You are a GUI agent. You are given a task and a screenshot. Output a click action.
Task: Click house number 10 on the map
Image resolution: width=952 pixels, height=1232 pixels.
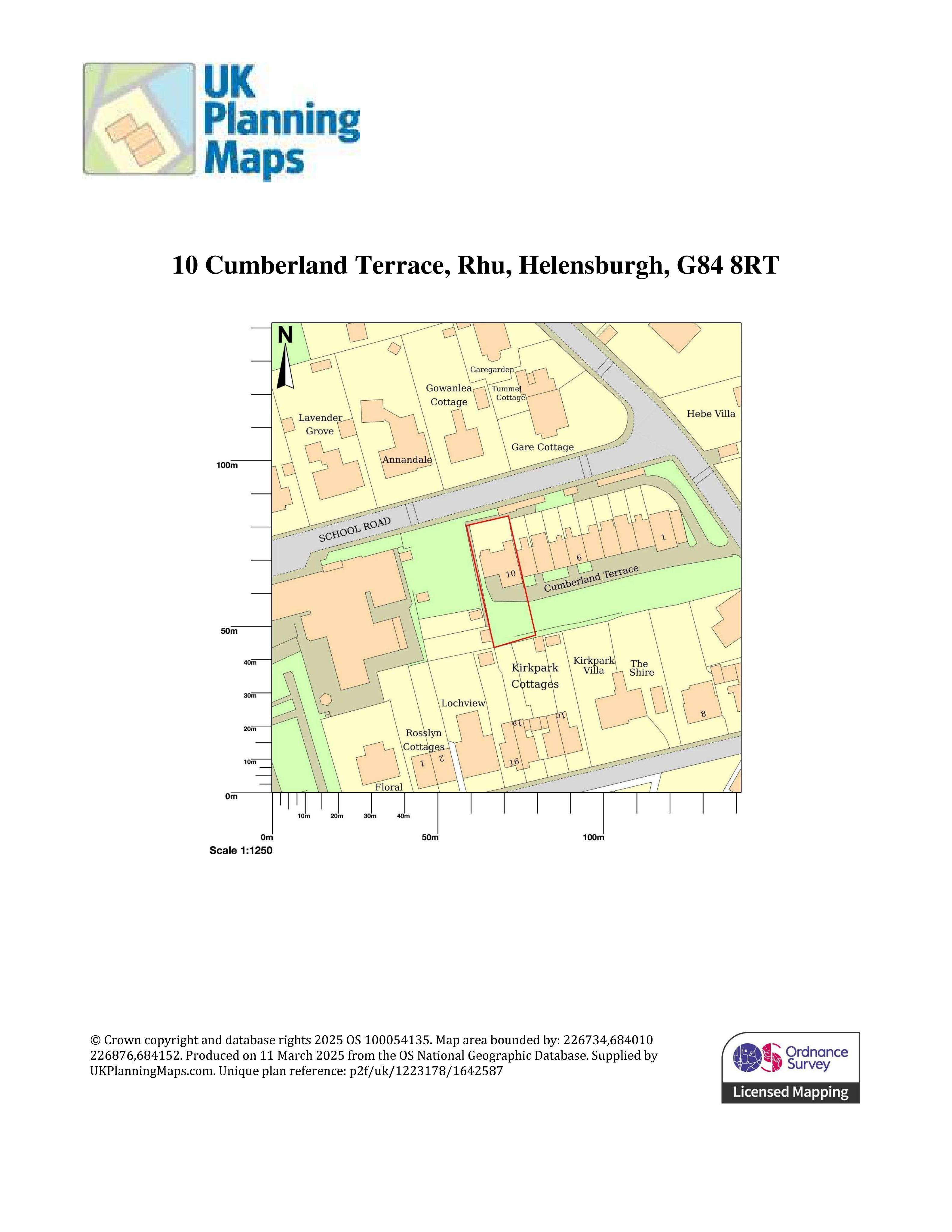(x=510, y=574)
